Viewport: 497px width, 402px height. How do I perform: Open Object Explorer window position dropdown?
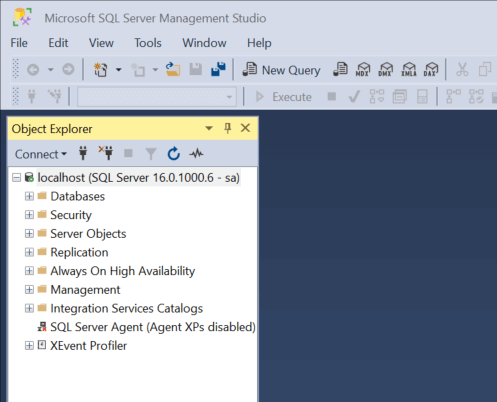pyautogui.click(x=209, y=128)
